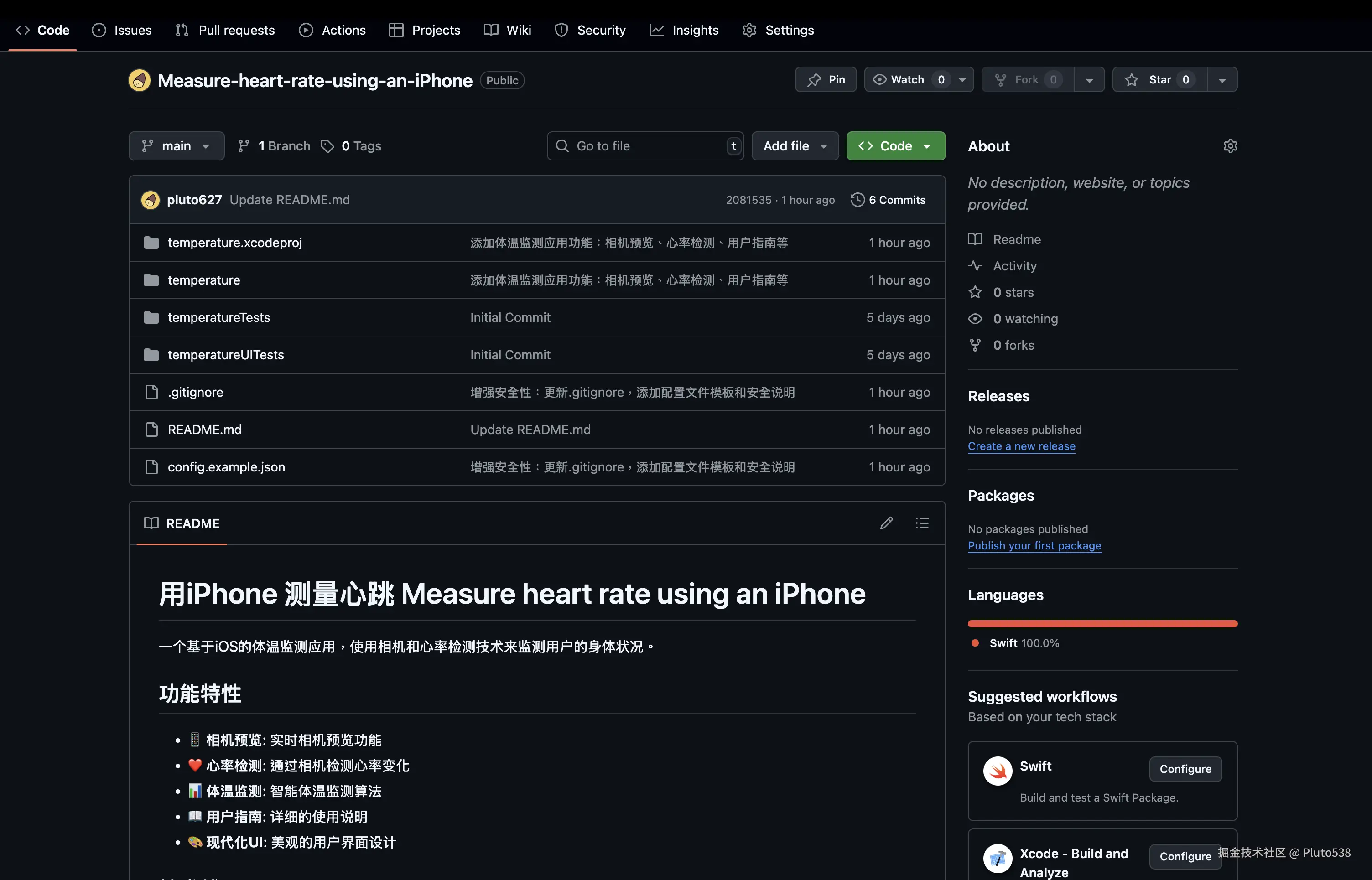This screenshot has height=880, width=1372.
Task: Expand the green Code dropdown
Action: pyautogui.click(x=895, y=146)
